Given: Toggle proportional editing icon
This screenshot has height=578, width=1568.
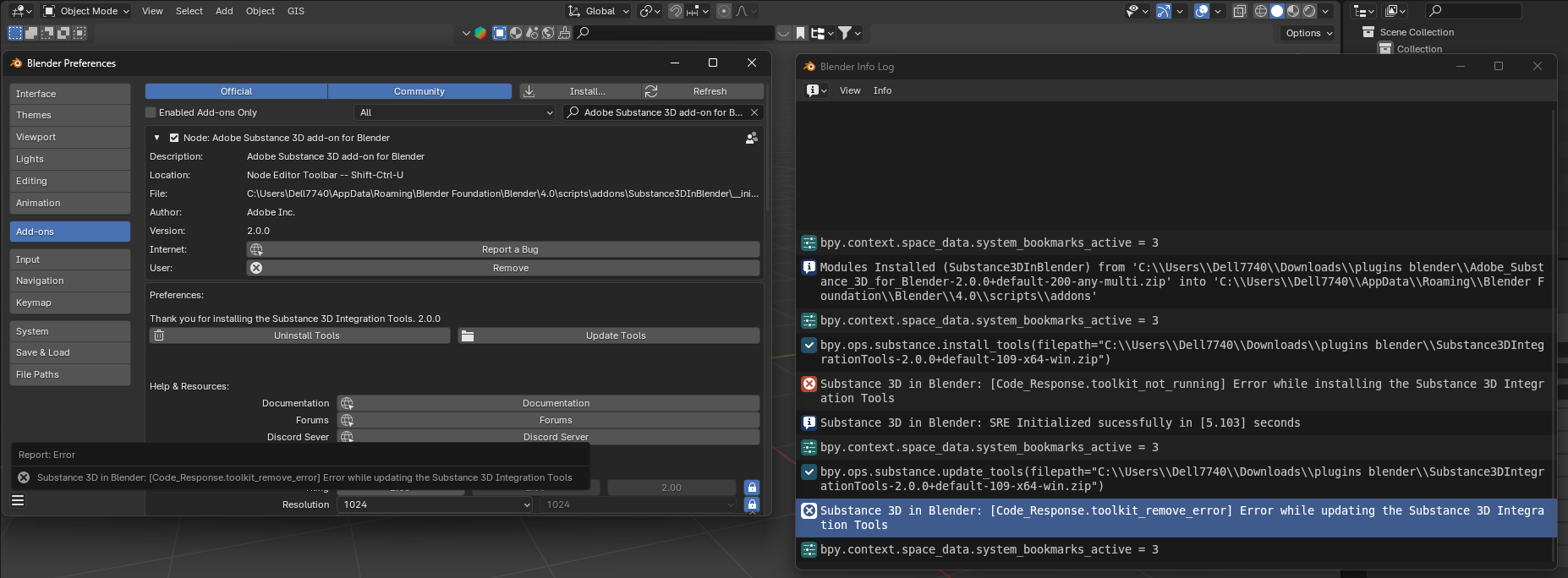Looking at the screenshot, I should (x=724, y=11).
